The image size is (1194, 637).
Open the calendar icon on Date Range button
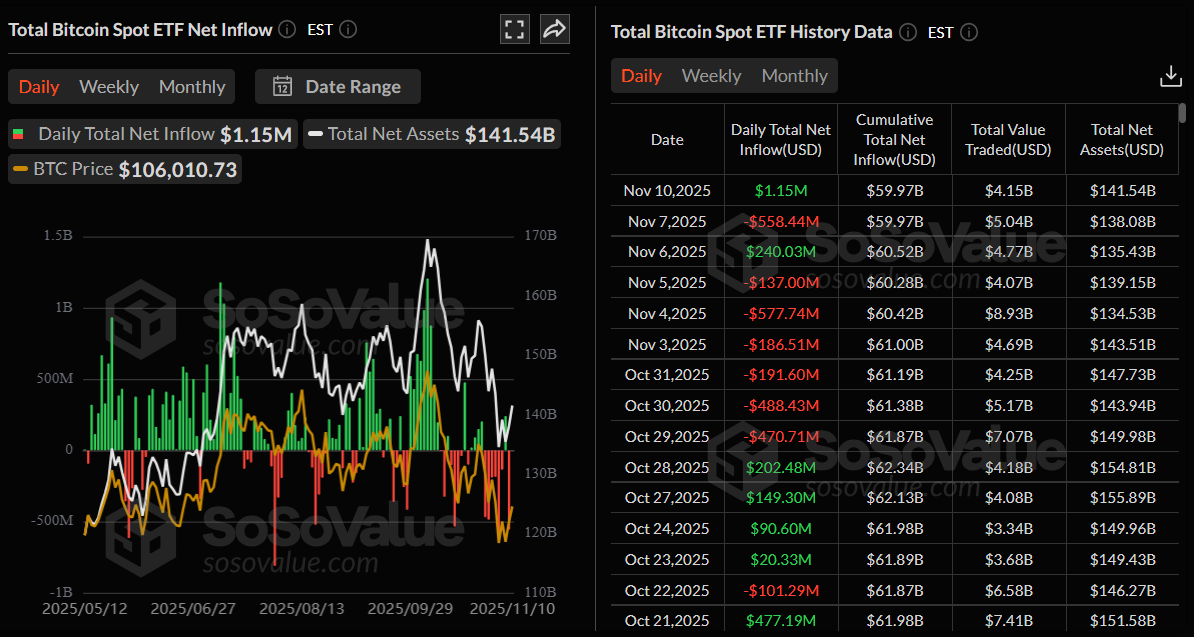283,87
